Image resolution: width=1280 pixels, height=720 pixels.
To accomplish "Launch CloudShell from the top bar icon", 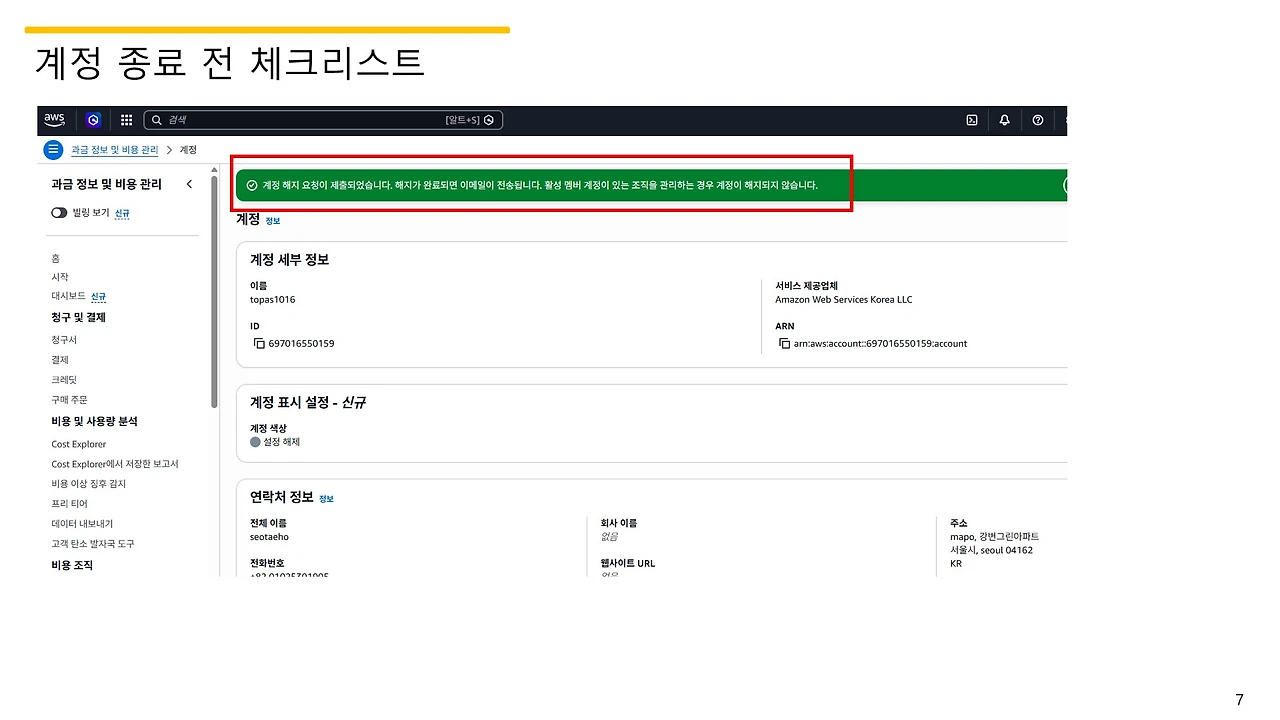I will point(971,120).
